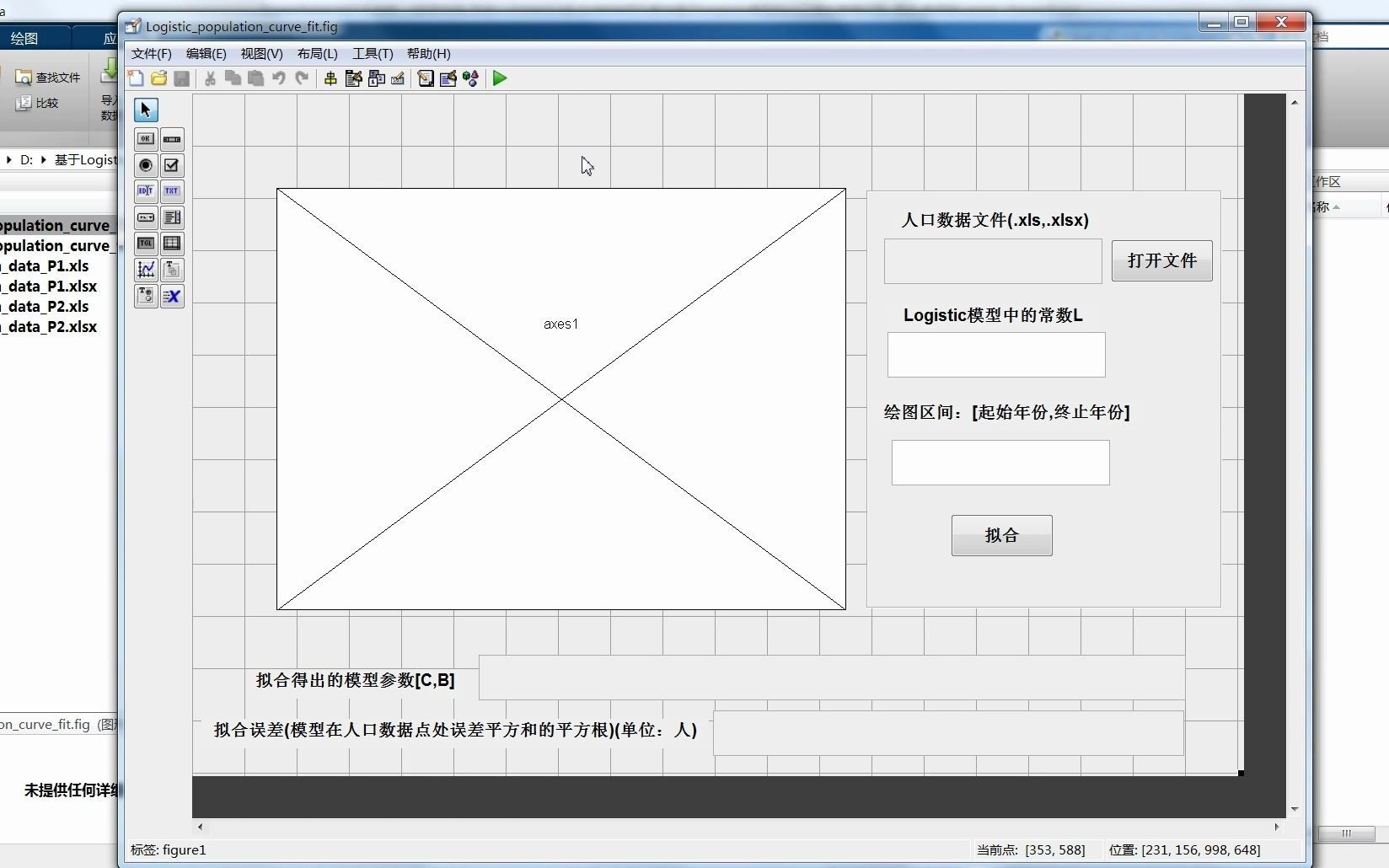Open the Tab Order Editor

(x=376, y=78)
